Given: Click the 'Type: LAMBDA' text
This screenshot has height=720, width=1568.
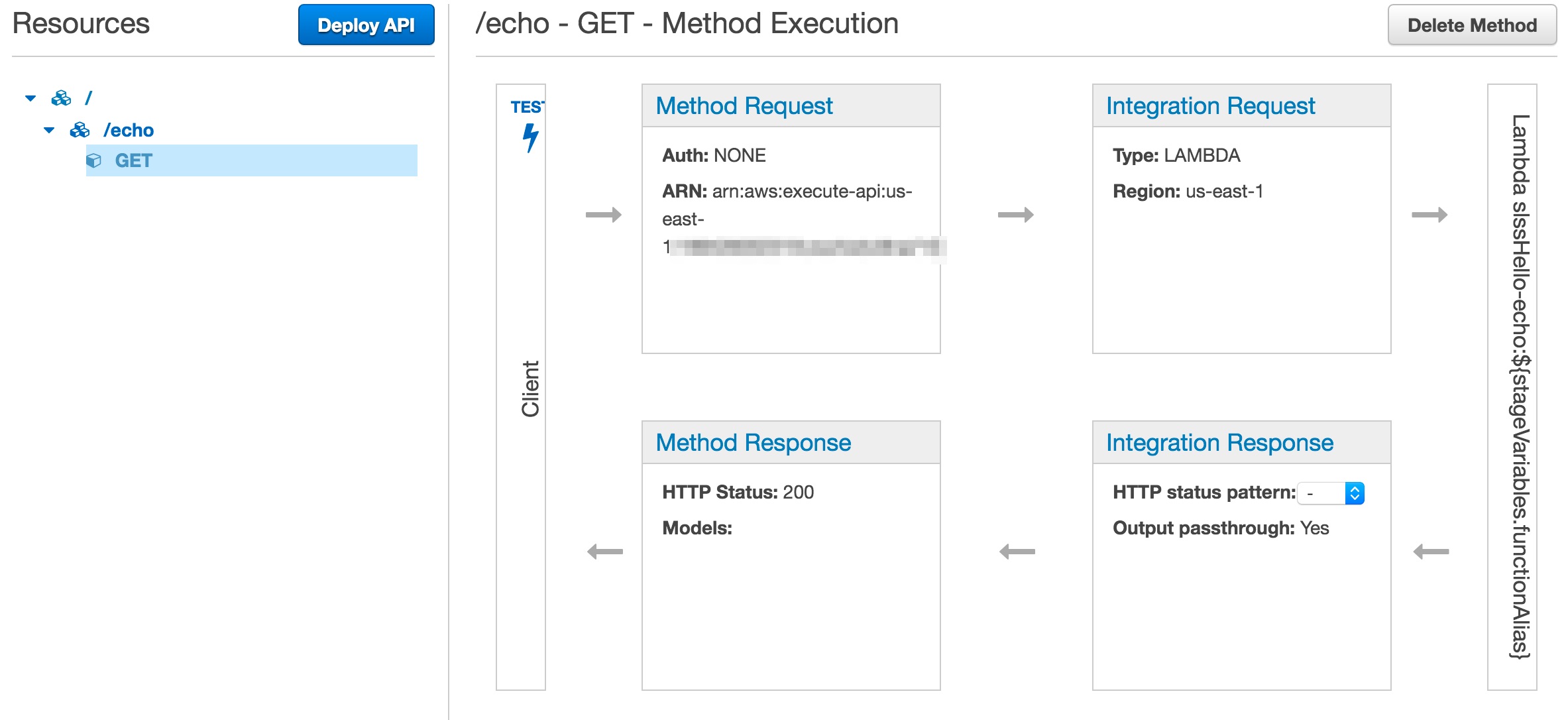Looking at the screenshot, I should click(1176, 155).
